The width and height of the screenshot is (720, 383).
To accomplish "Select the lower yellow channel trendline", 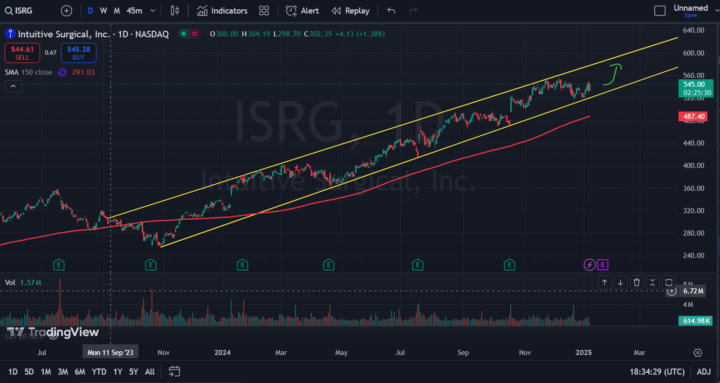I will [x=419, y=157].
